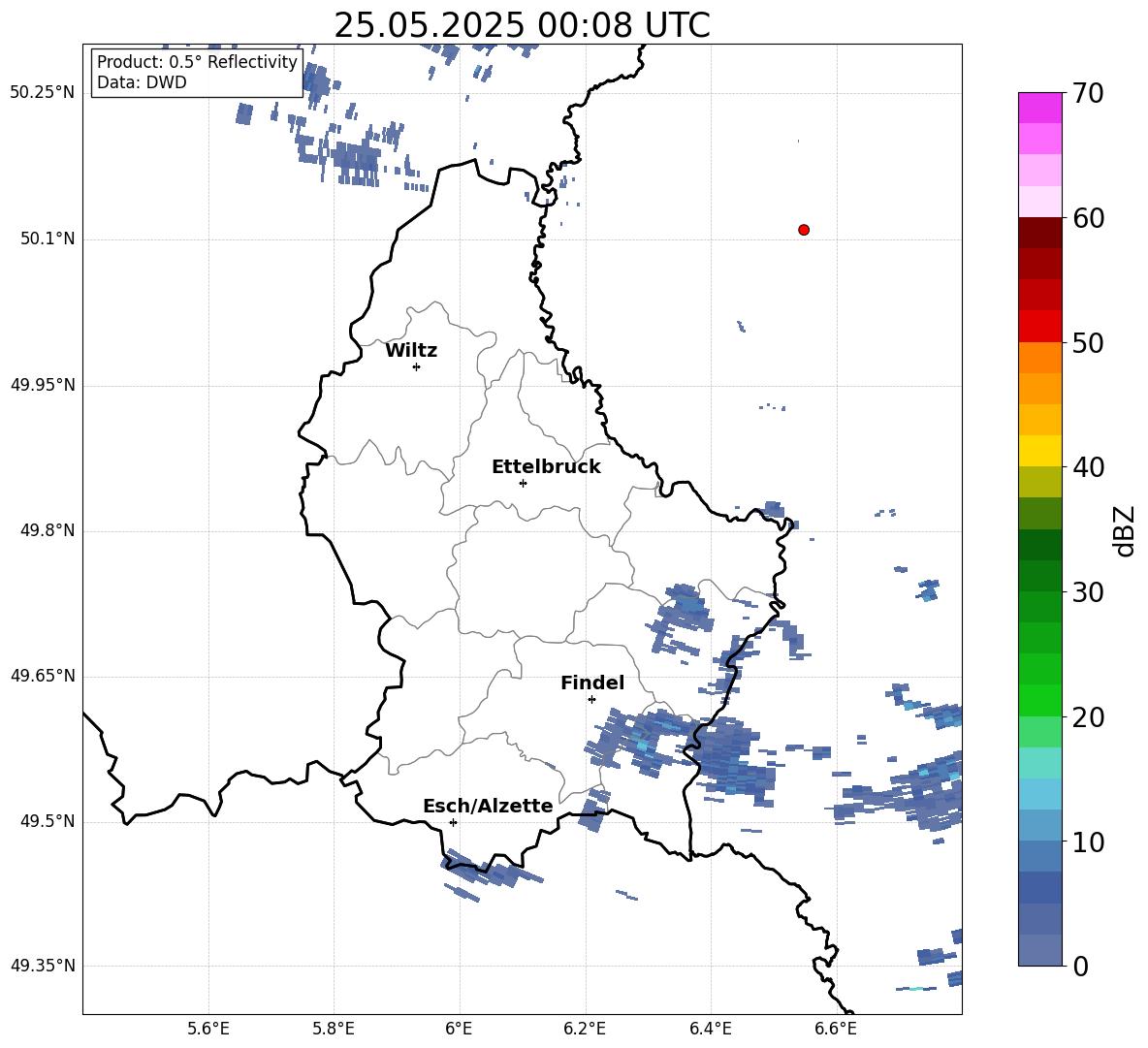Select the Ettelbruck label text

(x=546, y=467)
